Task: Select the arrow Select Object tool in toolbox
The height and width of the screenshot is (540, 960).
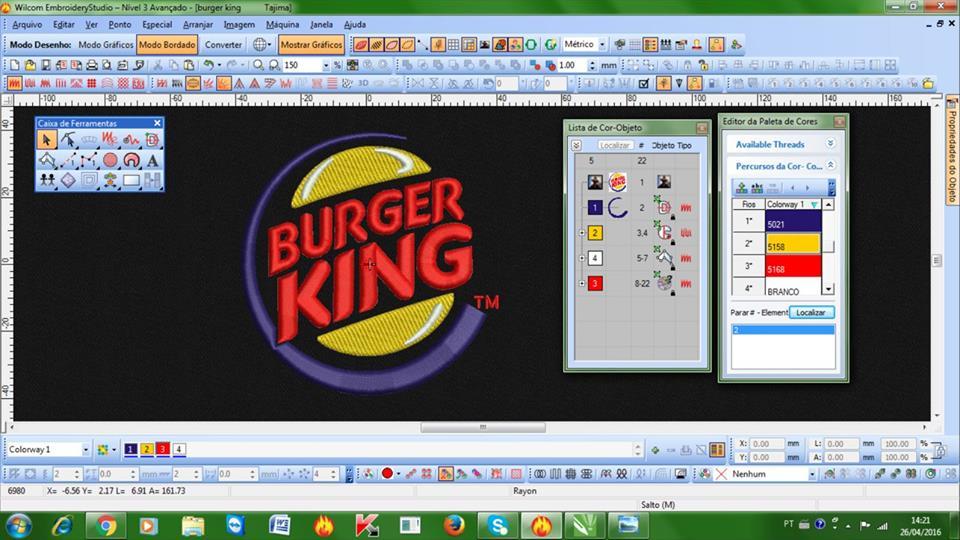Action: (x=47, y=140)
